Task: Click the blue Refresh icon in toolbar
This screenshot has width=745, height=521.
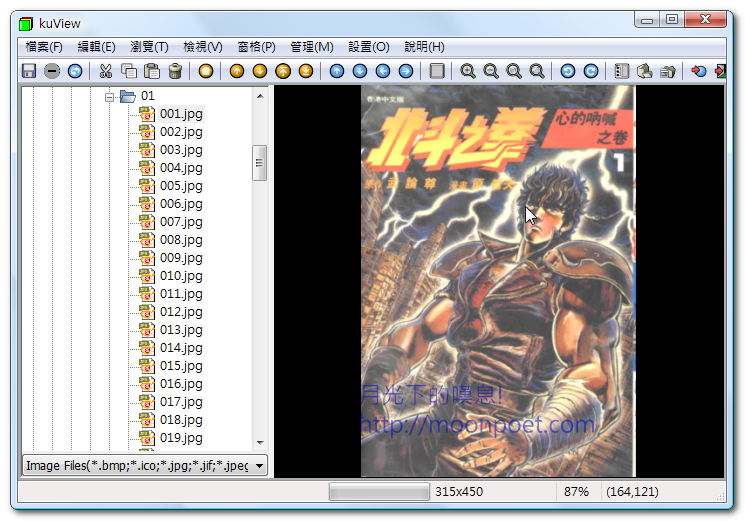Action: [75, 71]
